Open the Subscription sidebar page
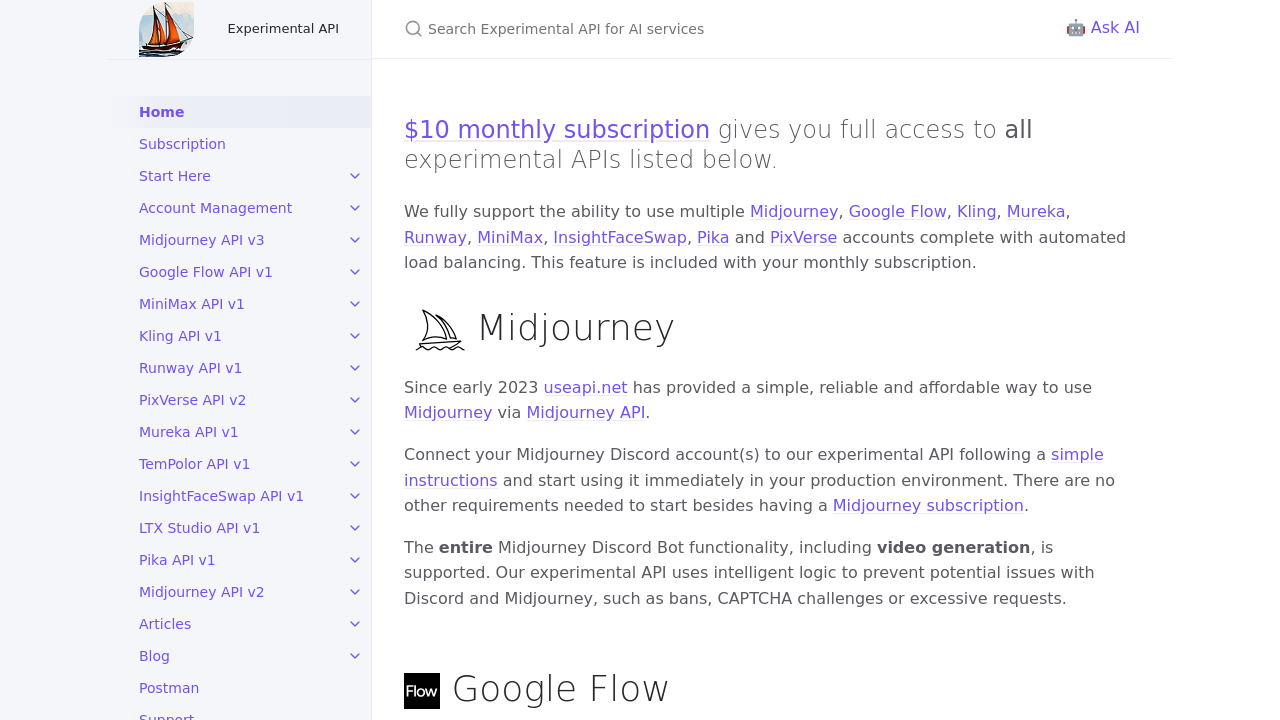Image resolution: width=1280 pixels, height=720 pixels. [x=182, y=144]
